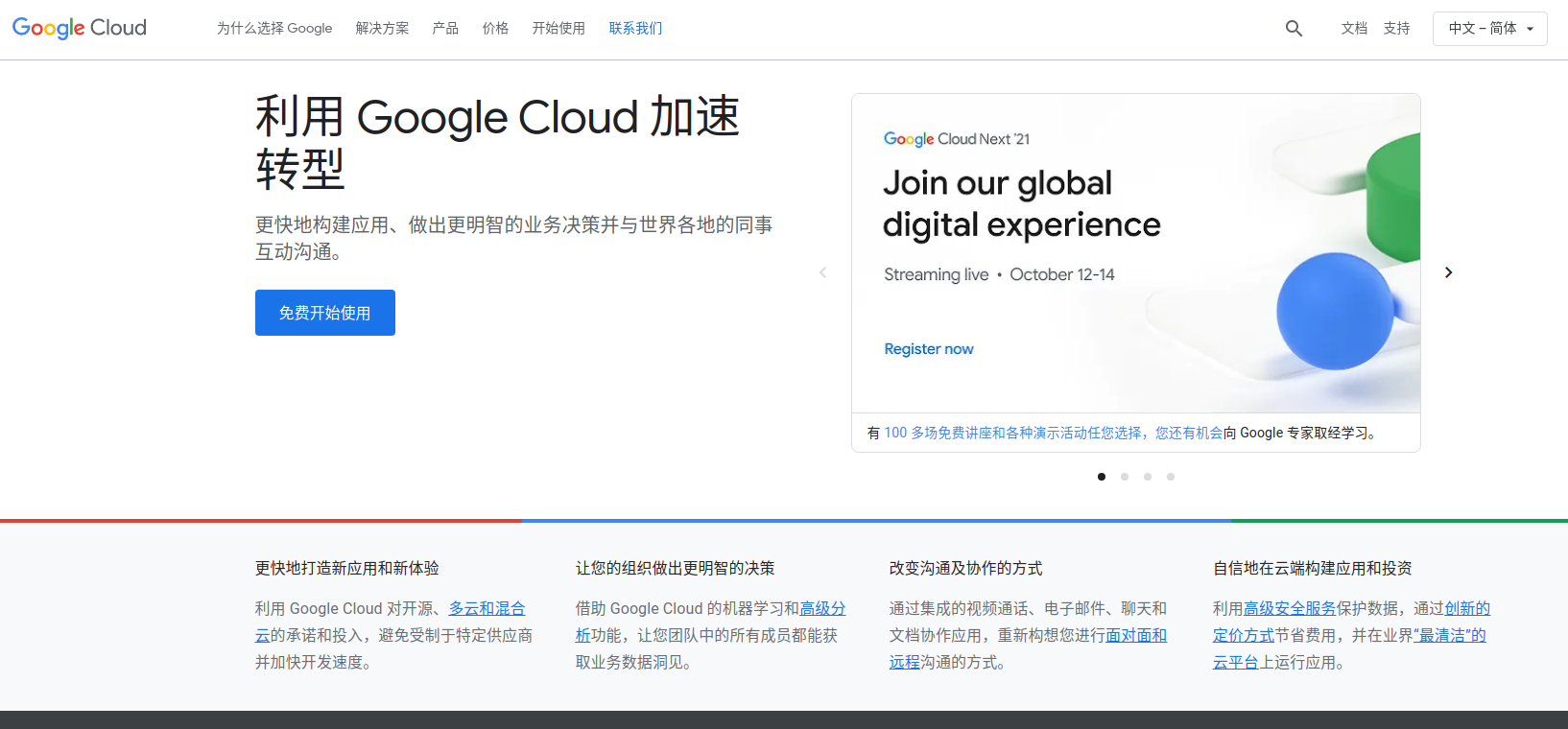Click heading 改变沟通及协作的方式
This screenshot has height=729, width=1568.
pyautogui.click(x=966, y=568)
